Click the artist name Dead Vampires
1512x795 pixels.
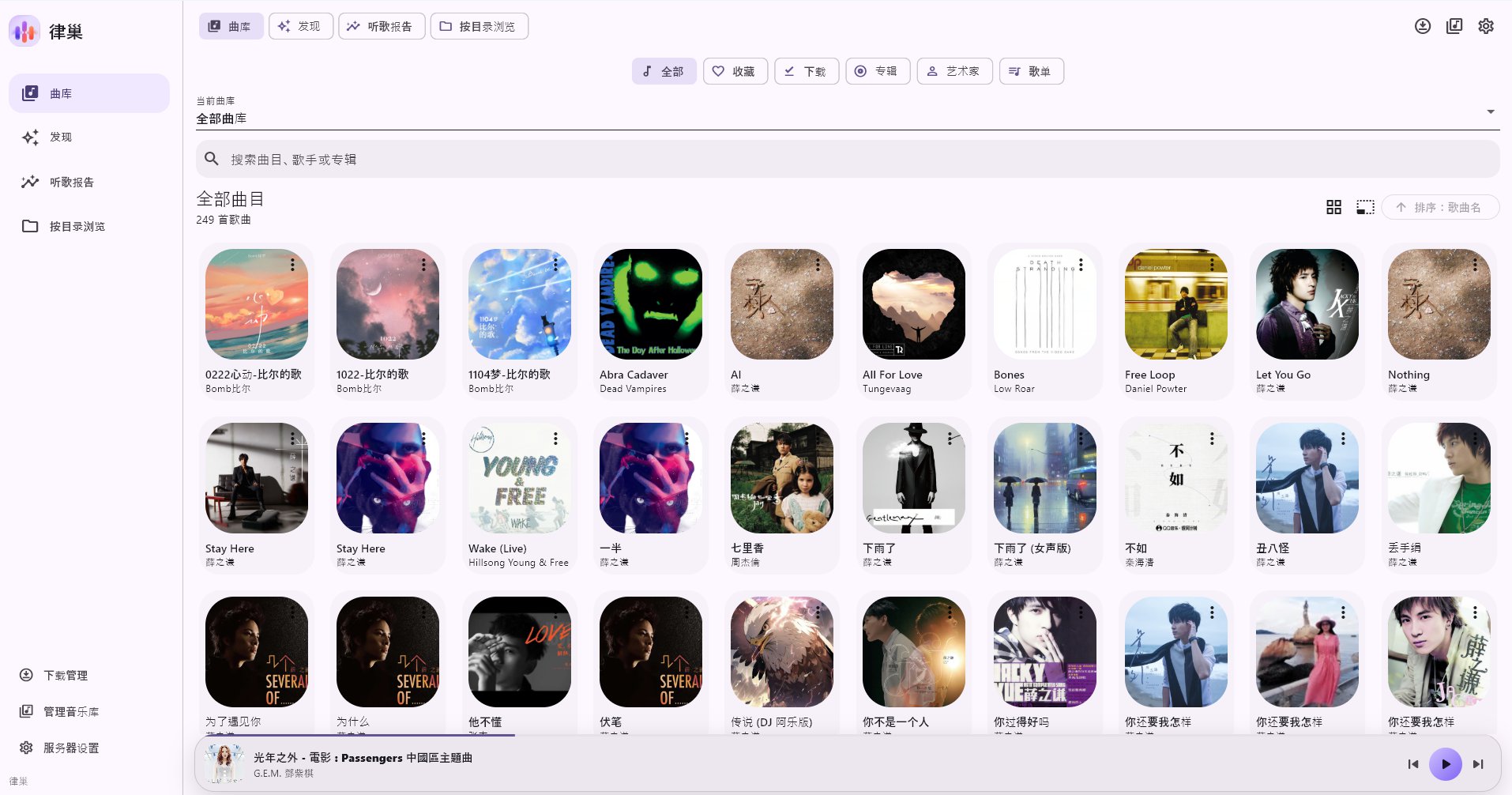pyautogui.click(x=633, y=389)
